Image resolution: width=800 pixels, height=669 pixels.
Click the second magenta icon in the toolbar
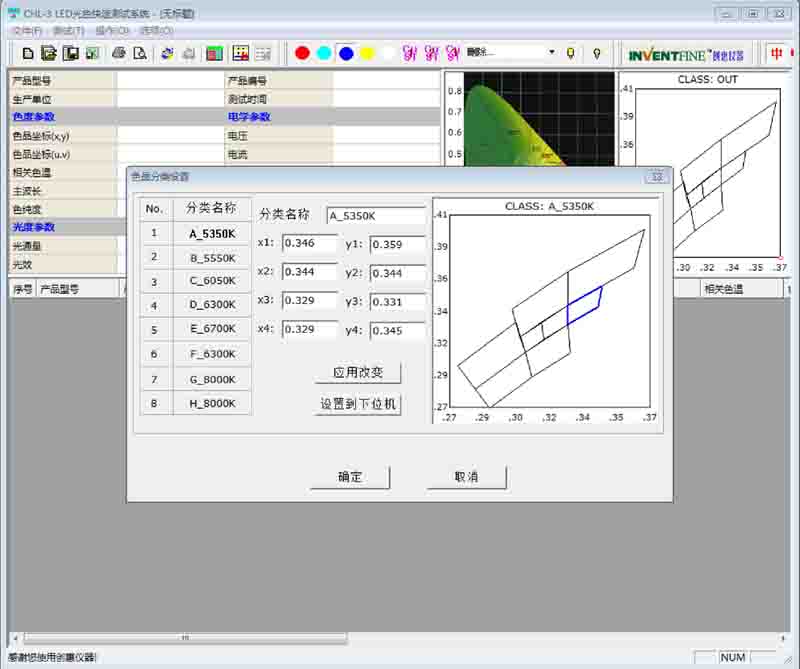point(432,53)
